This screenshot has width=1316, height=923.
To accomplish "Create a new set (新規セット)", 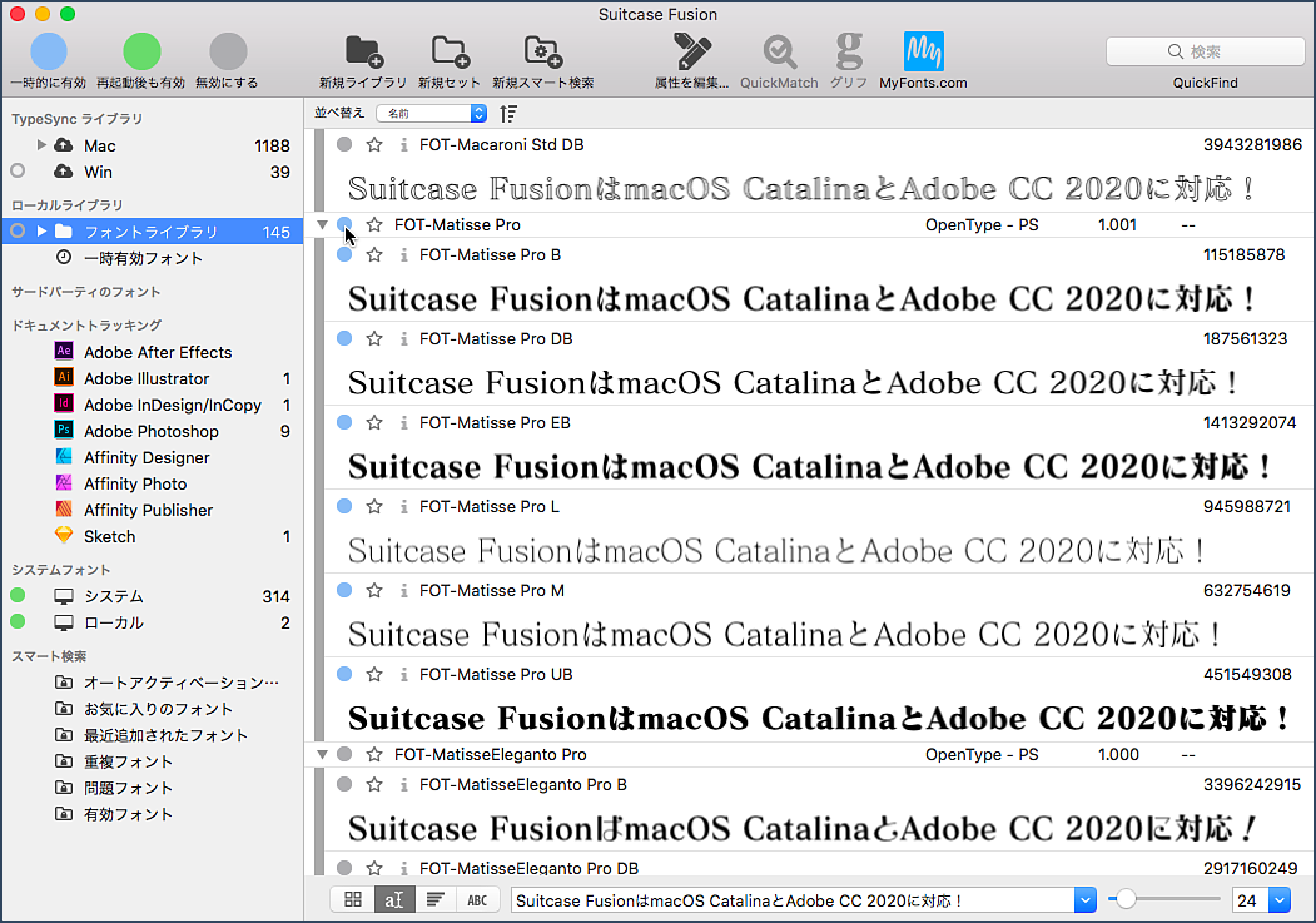I will tap(450, 51).
